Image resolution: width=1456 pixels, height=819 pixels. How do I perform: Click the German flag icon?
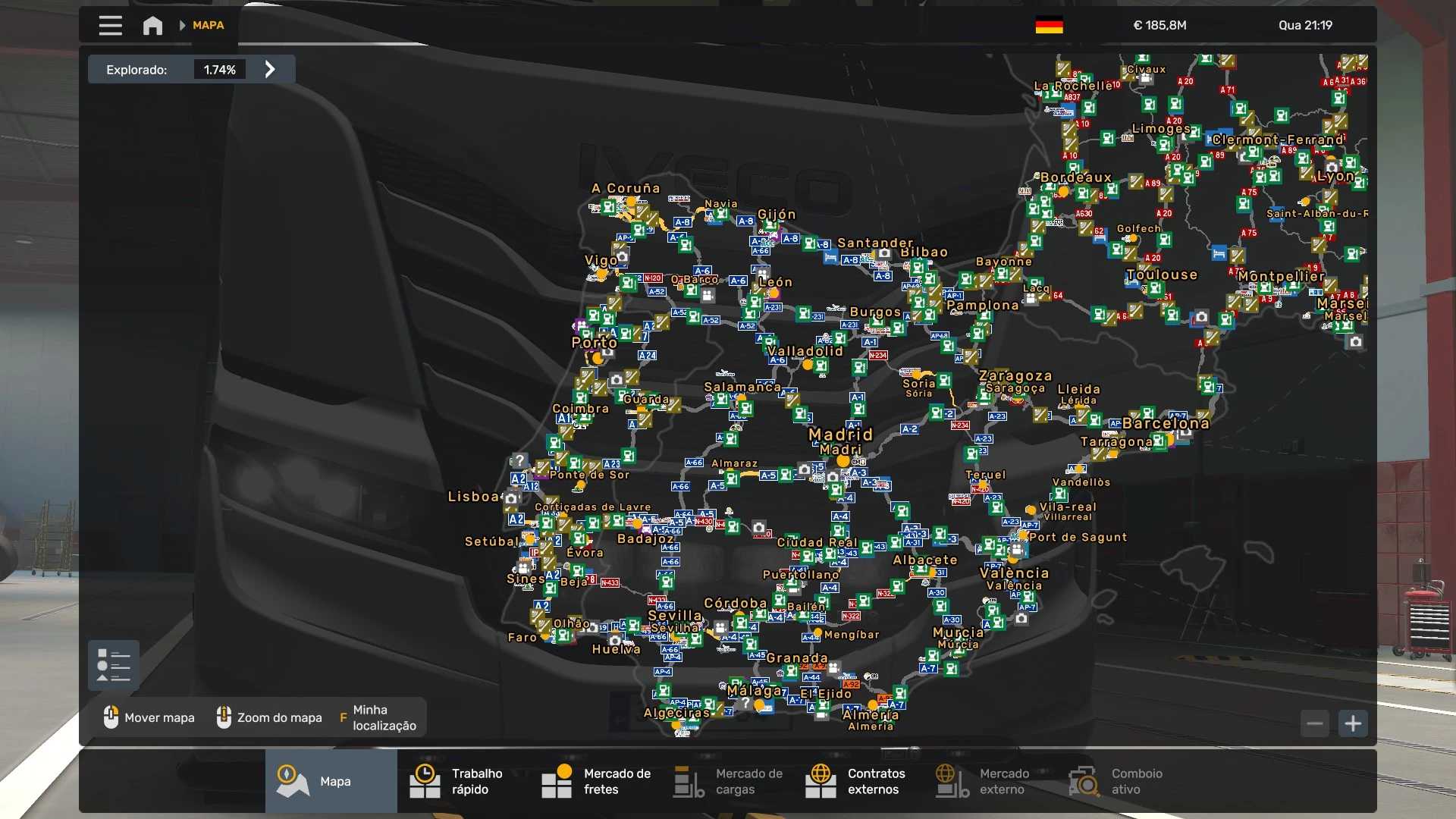(x=1049, y=26)
